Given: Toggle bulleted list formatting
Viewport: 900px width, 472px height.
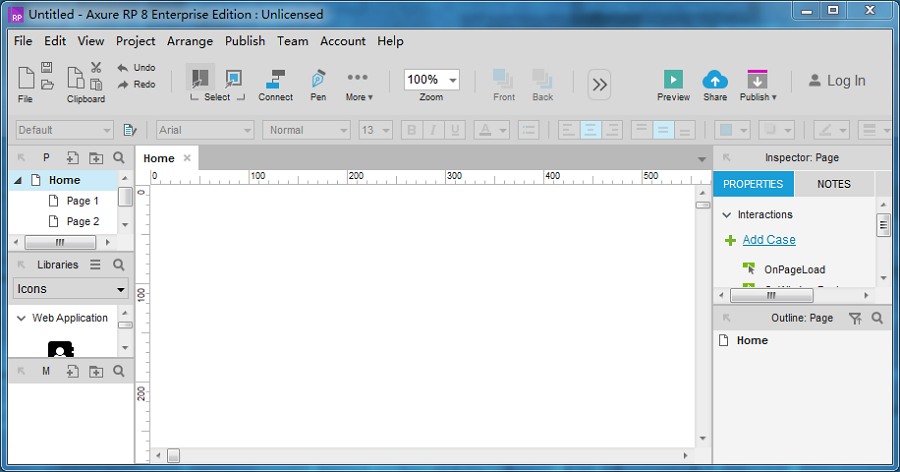Looking at the screenshot, I should 528,130.
